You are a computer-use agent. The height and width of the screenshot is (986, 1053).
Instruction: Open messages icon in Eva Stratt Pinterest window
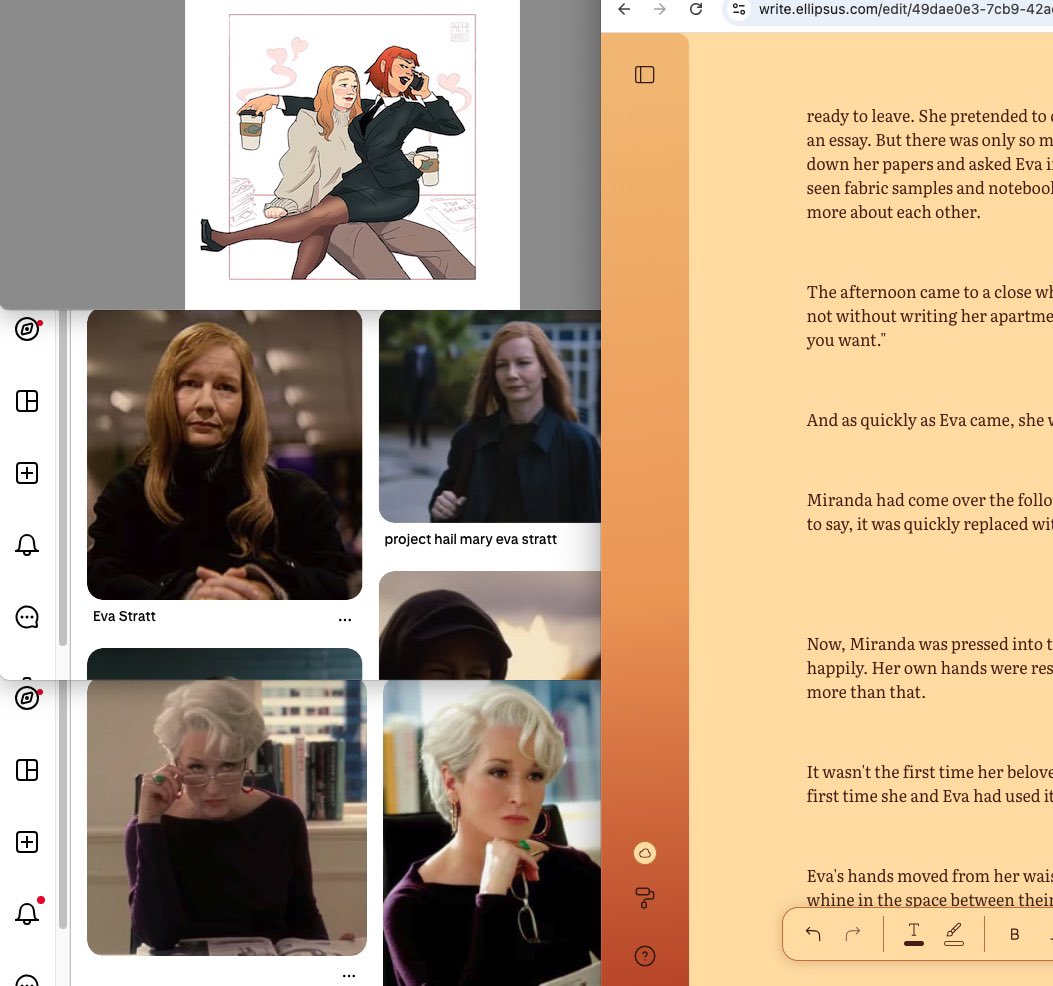click(27, 617)
